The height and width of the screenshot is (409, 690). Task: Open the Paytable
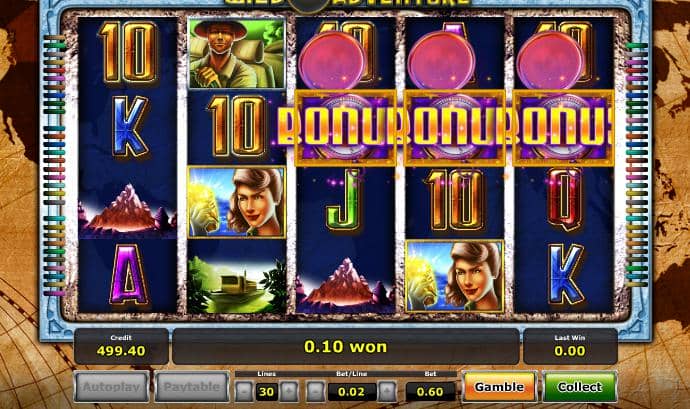pos(192,387)
